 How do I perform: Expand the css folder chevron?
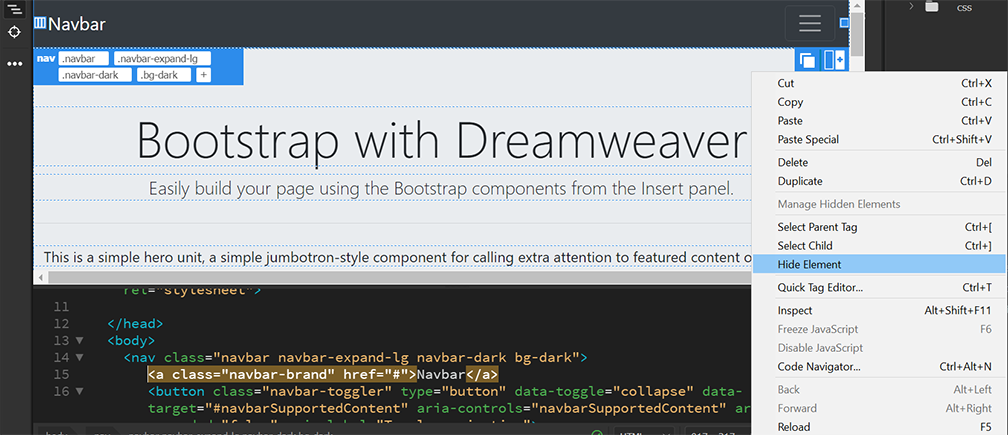pos(912,6)
